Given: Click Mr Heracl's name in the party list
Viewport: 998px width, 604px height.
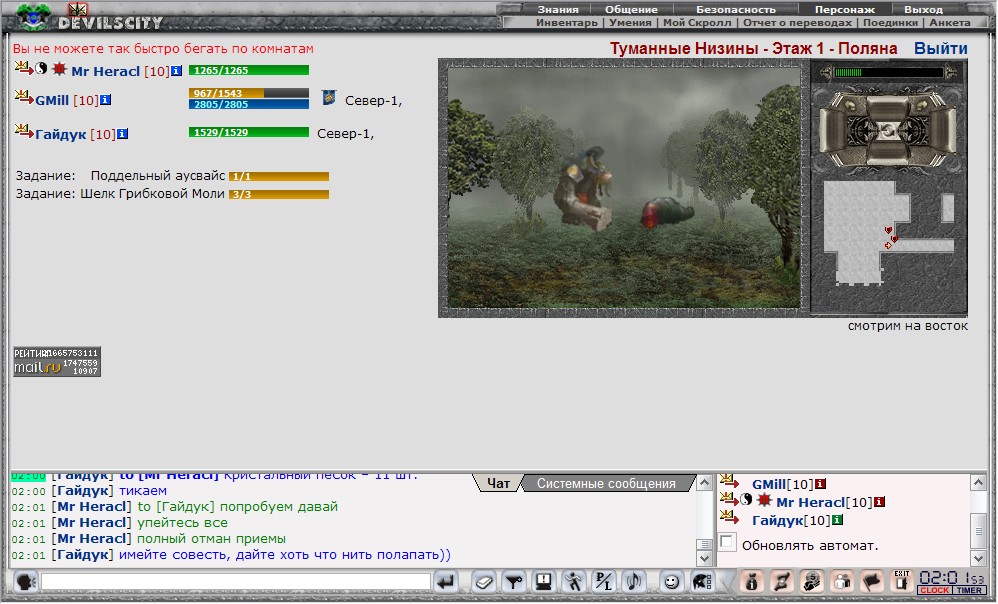Looking at the screenshot, I should tap(105, 71).
